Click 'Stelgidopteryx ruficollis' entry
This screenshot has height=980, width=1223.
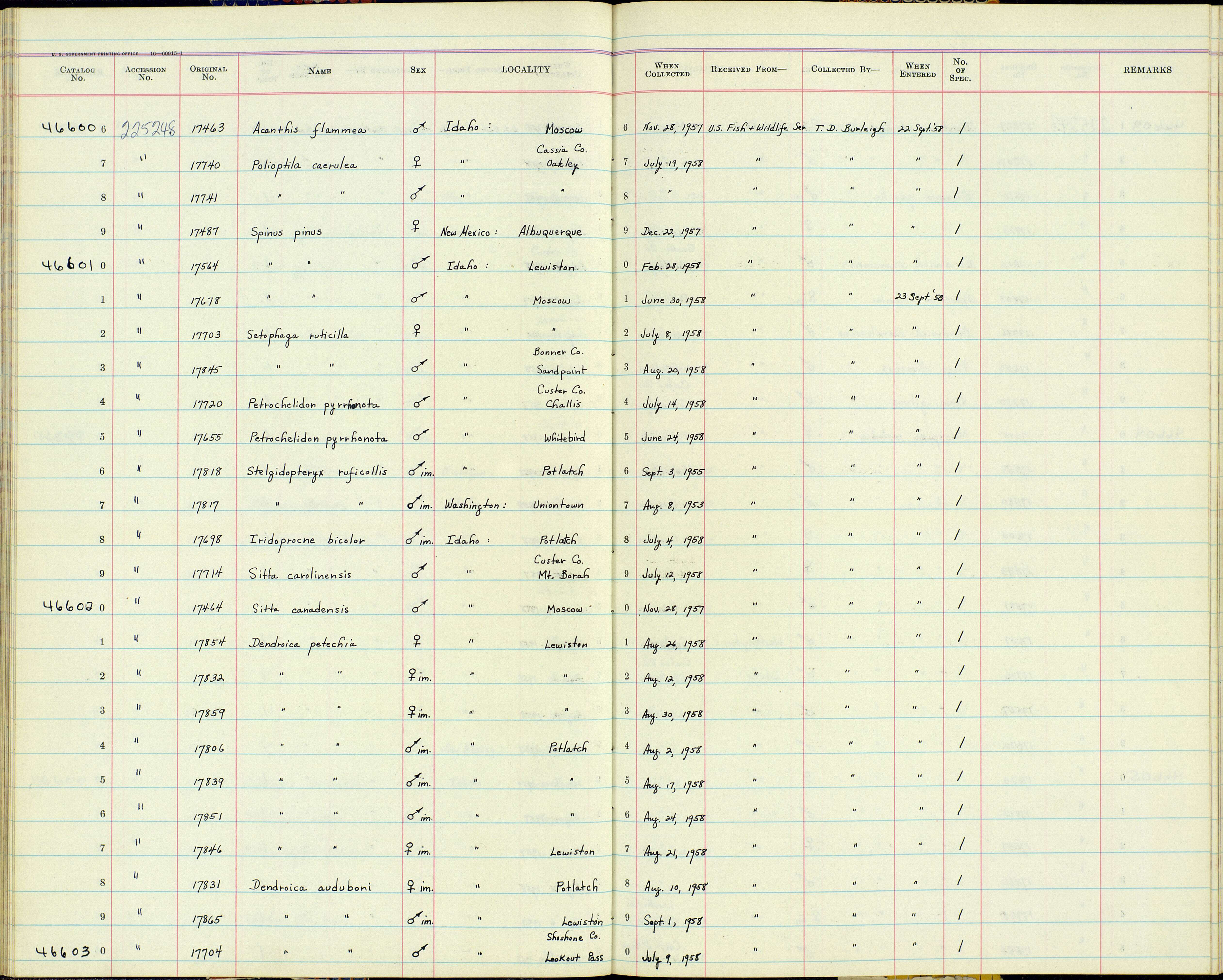click(x=318, y=472)
